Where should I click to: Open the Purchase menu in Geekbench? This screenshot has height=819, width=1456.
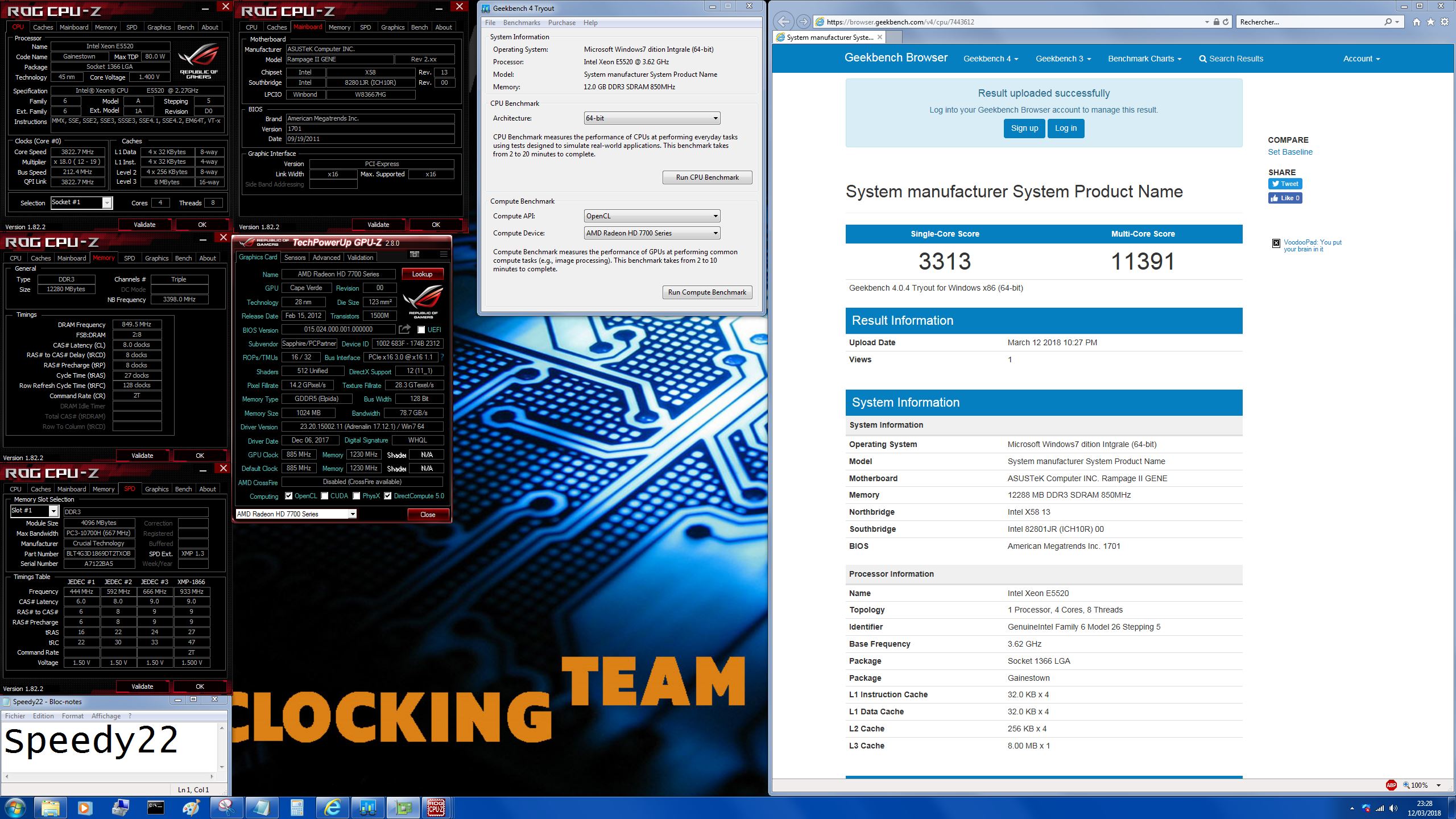click(x=561, y=23)
